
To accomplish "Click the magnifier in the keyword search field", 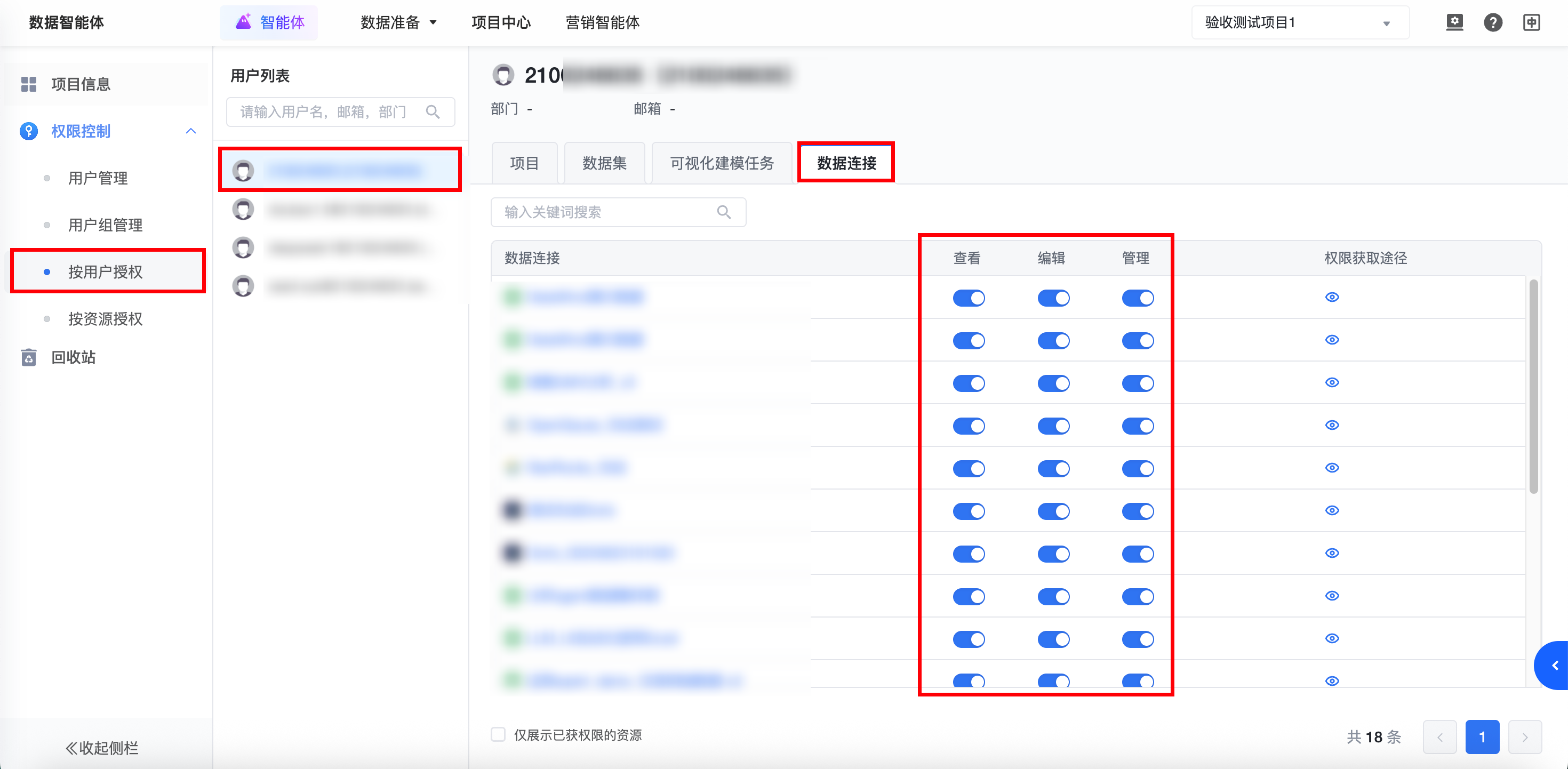I will click(724, 212).
